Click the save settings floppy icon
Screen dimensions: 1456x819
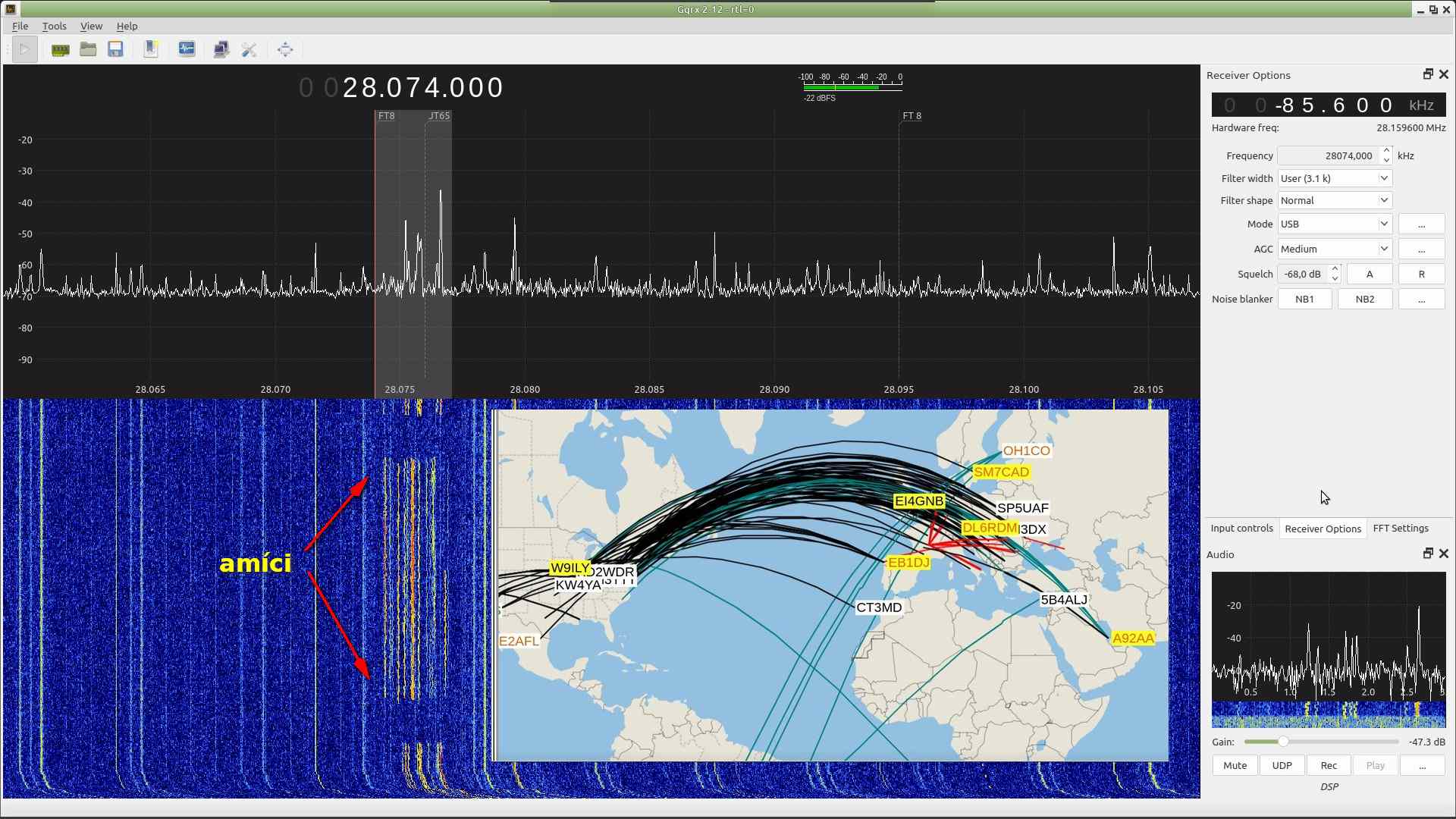pos(115,50)
